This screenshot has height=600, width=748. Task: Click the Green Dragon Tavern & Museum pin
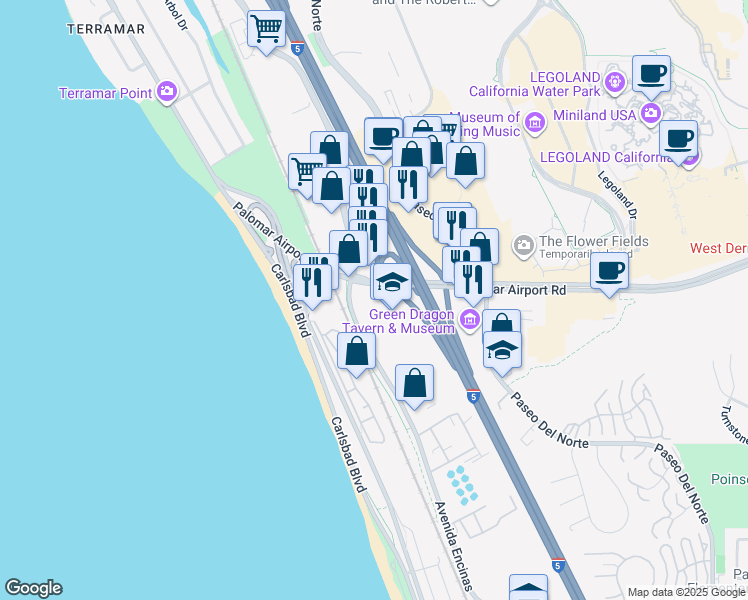coord(469,319)
